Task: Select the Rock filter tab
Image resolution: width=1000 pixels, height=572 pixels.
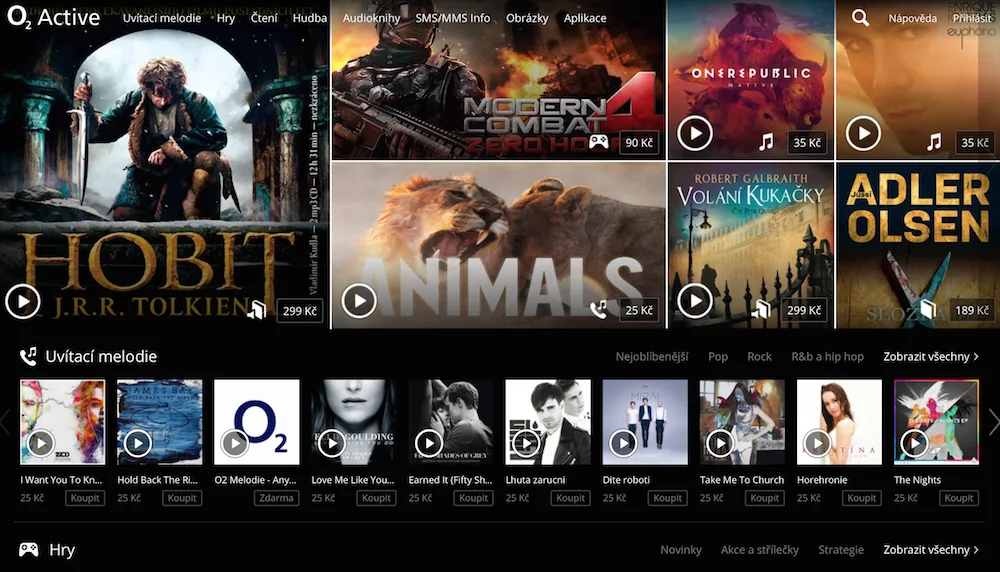Action: click(x=759, y=356)
